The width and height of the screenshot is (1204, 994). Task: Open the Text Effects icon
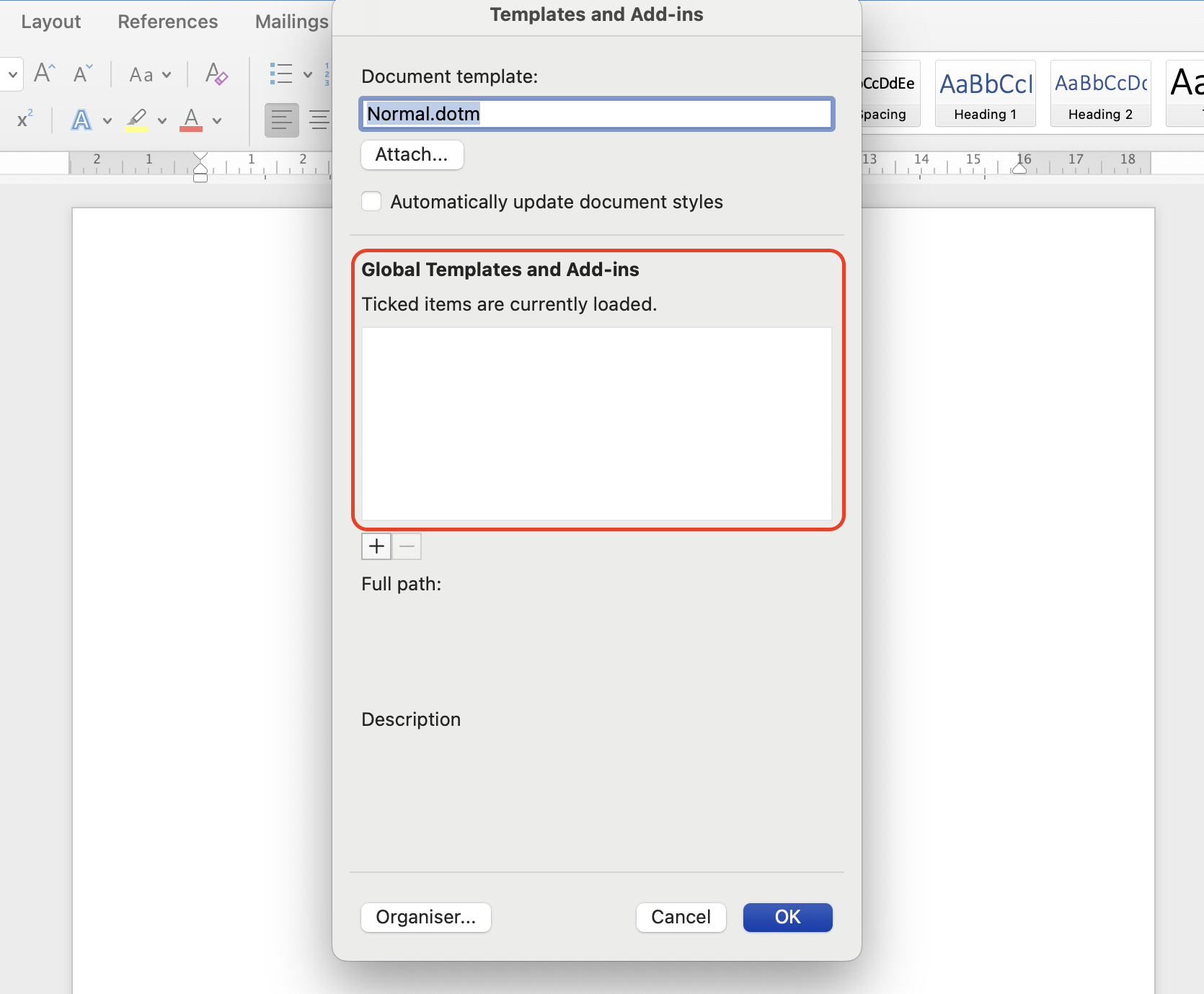click(x=81, y=120)
